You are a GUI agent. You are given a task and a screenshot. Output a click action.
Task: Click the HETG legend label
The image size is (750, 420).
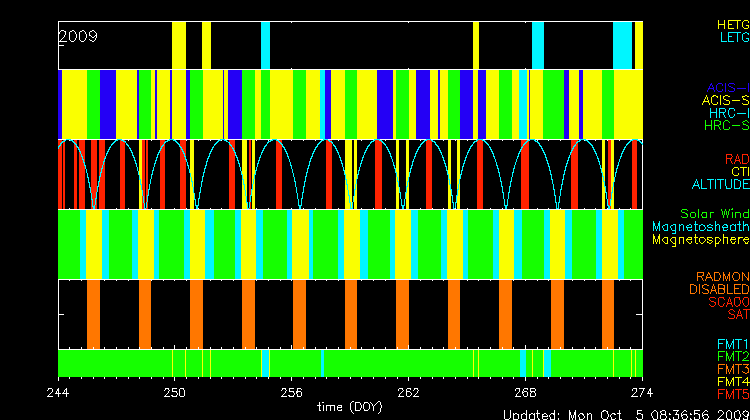tap(732, 24)
